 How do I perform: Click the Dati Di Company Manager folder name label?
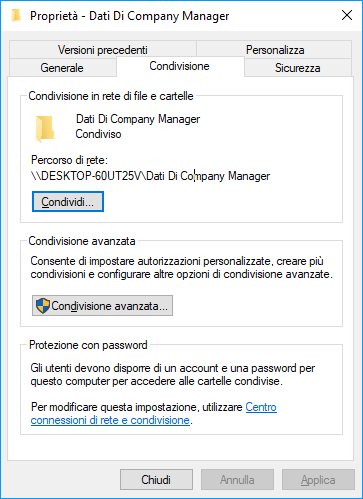click(138, 119)
